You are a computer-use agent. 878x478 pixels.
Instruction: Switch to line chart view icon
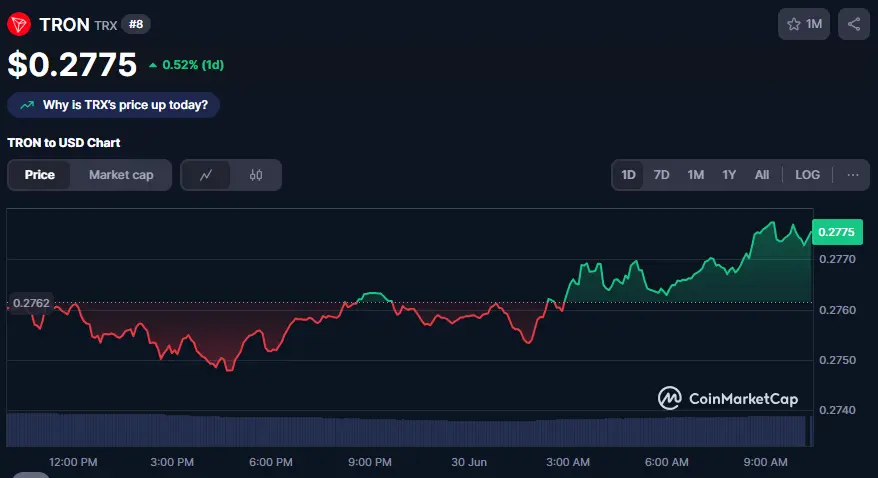pos(206,175)
